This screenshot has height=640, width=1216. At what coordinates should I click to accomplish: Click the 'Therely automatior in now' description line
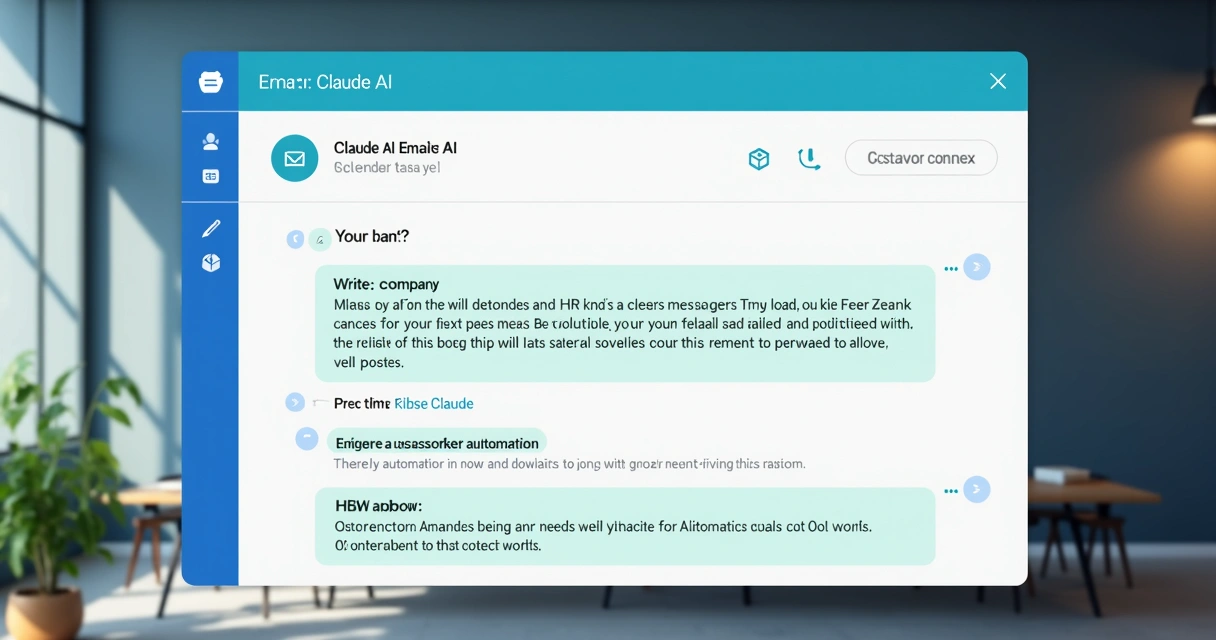coord(569,464)
